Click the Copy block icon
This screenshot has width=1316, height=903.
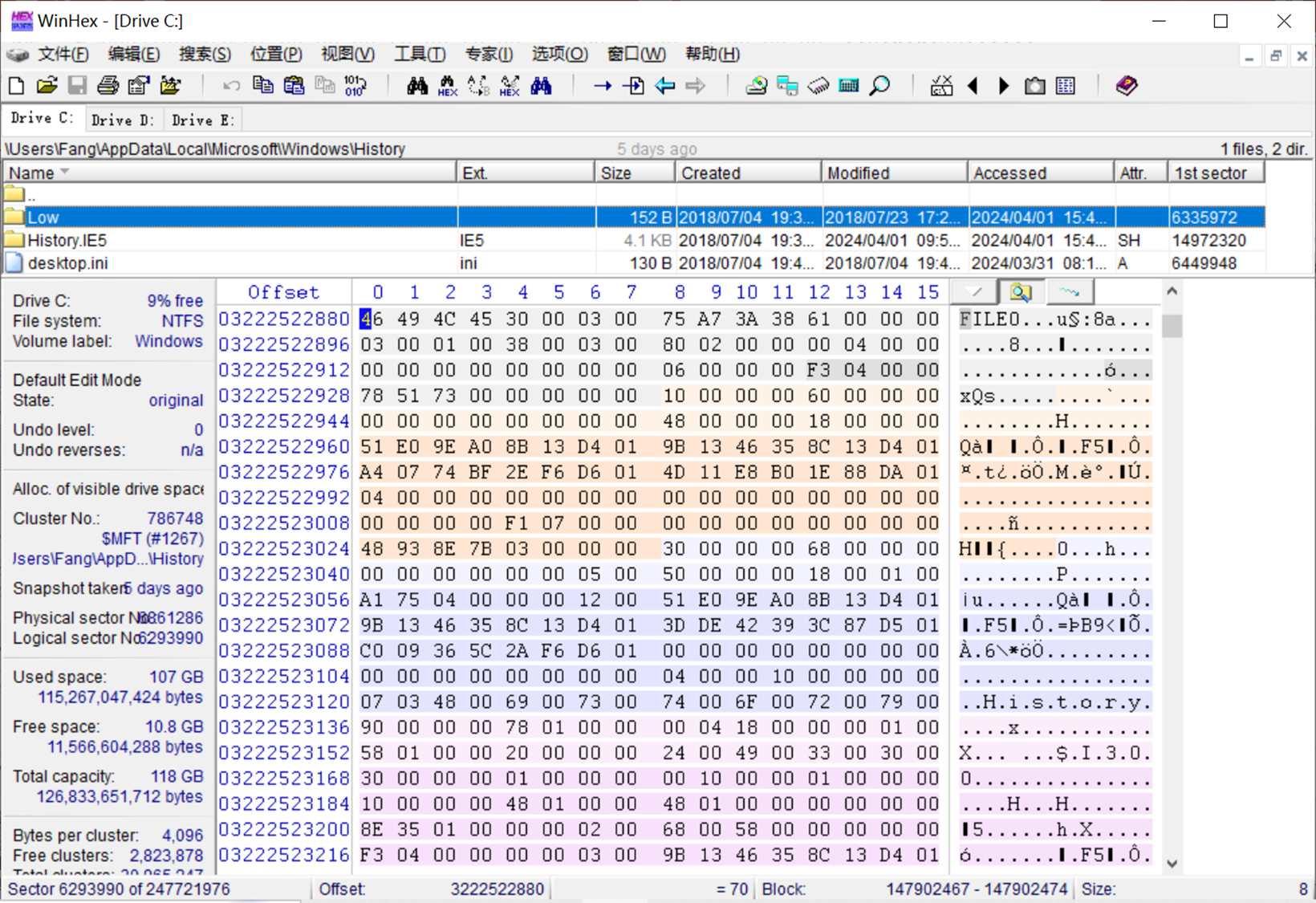click(263, 85)
